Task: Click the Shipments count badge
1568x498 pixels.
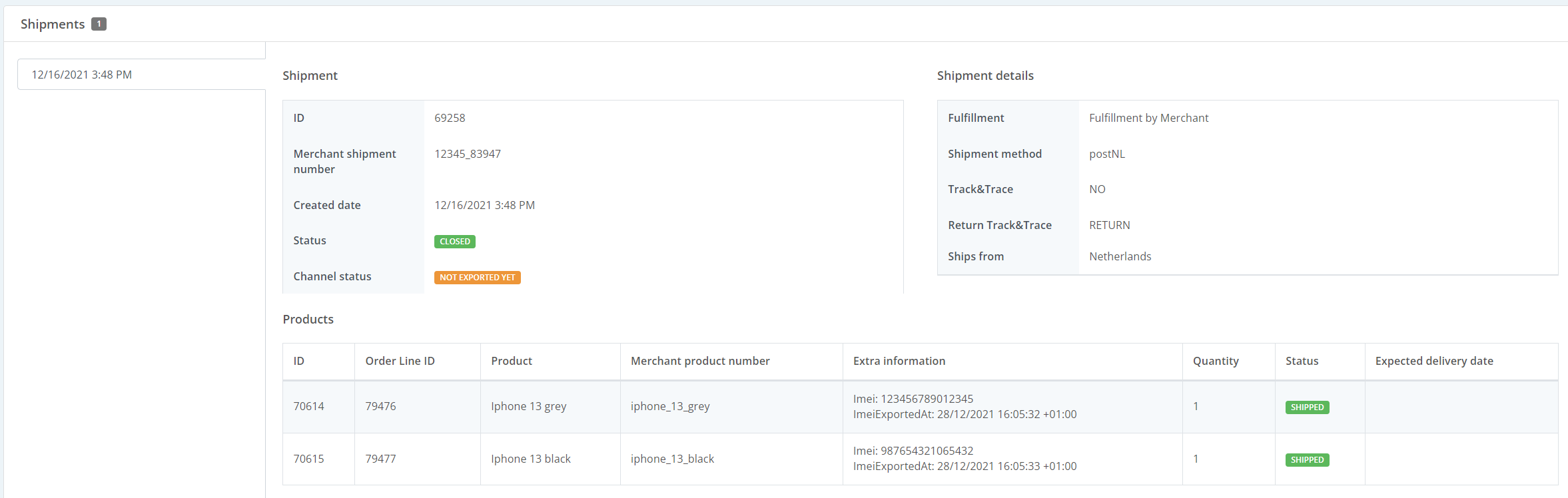Action: (x=99, y=24)
